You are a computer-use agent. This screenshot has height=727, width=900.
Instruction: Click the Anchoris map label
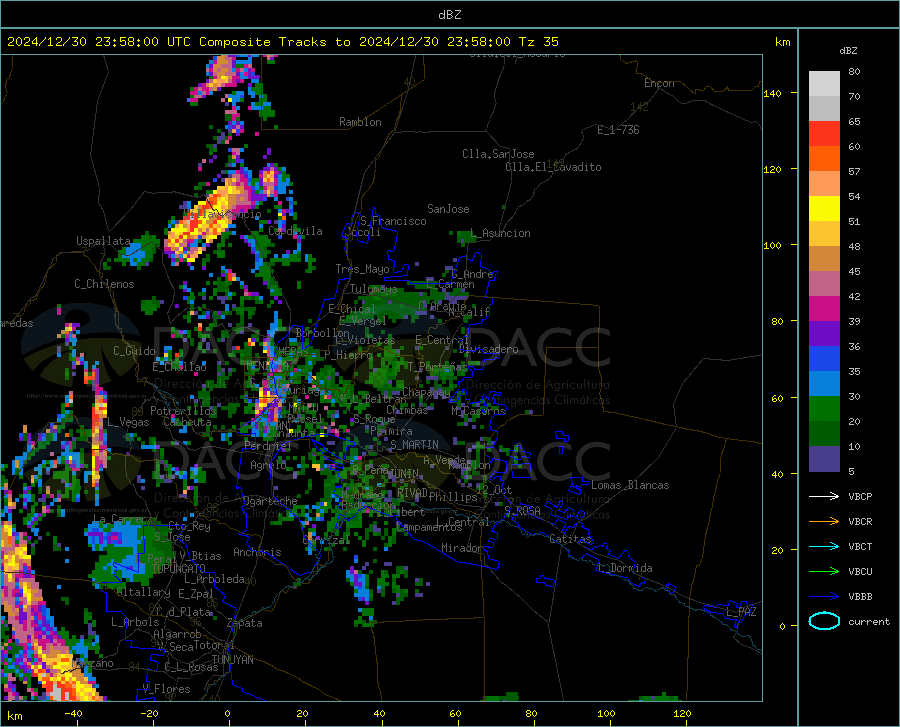(257, 552)
